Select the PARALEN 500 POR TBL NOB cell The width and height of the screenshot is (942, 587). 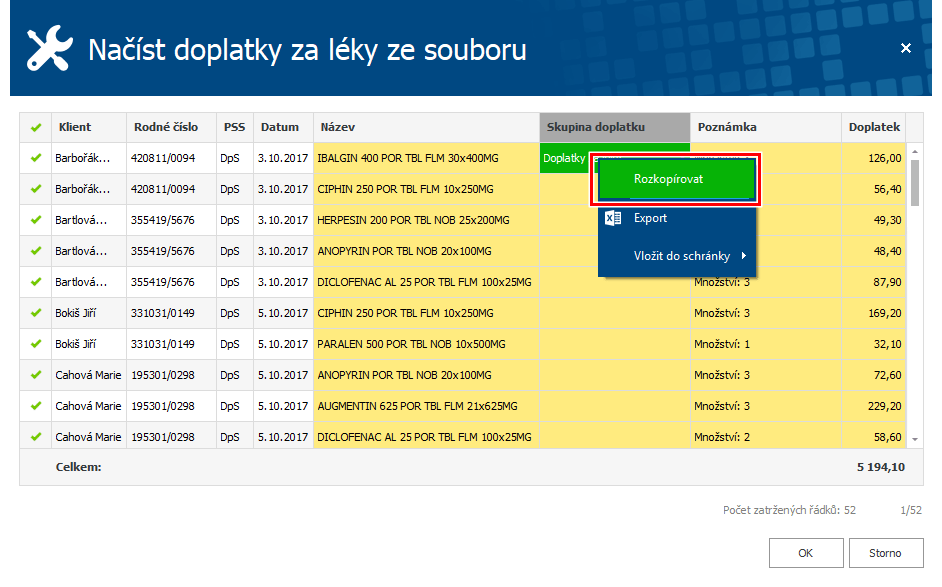(x=427, y=344)
